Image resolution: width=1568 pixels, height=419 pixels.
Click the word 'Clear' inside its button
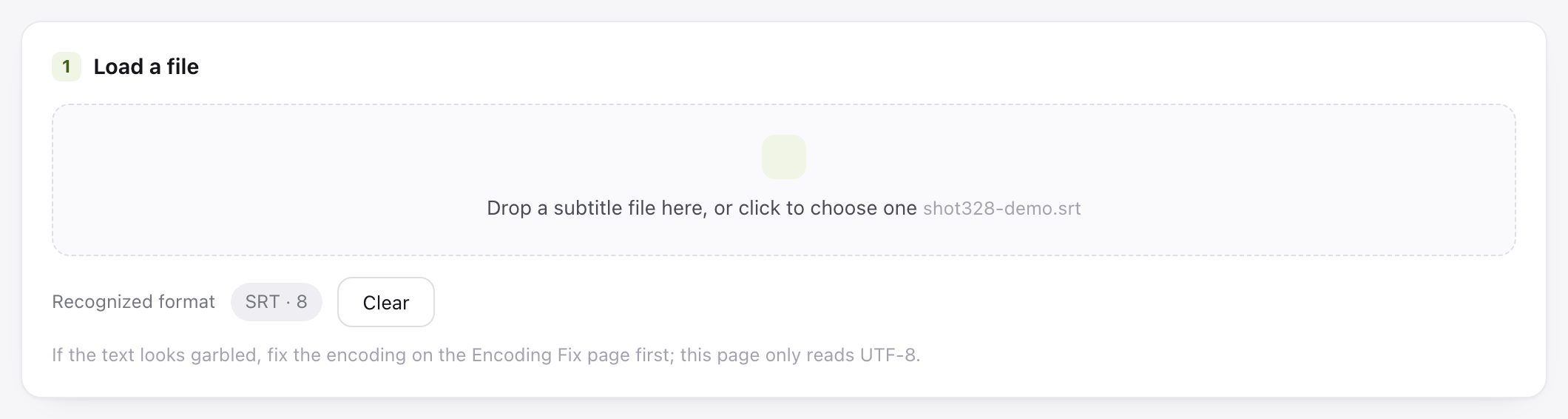(386, 303)
